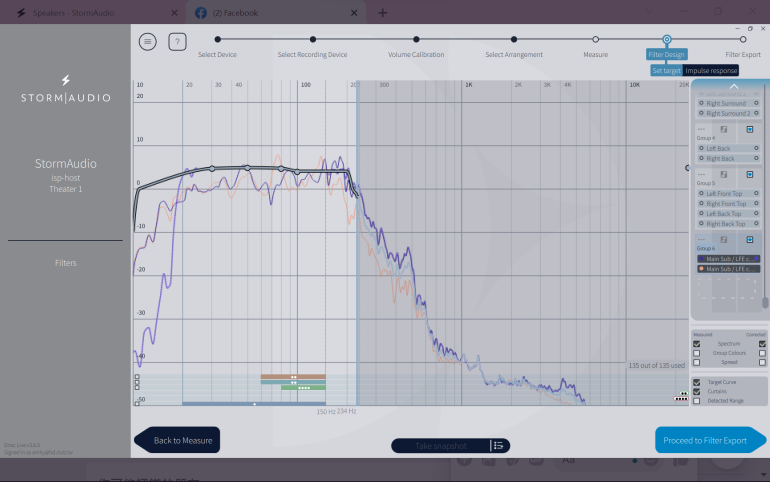
Task: Toggle the Target Curve checkbox
Action: click(697, 382)
